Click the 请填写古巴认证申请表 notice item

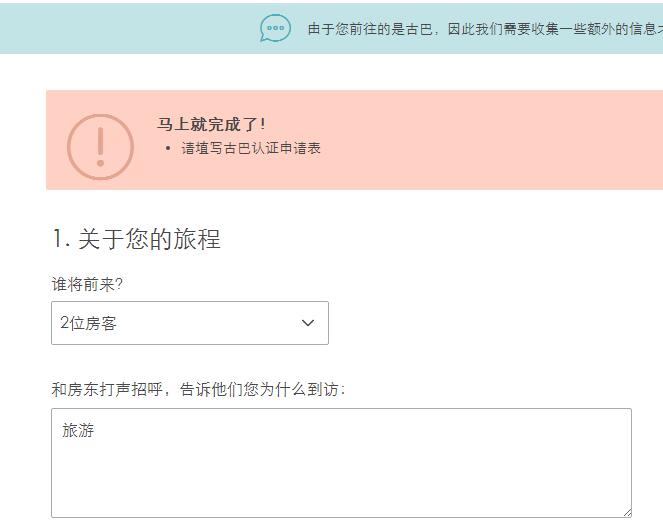[251, 148]
